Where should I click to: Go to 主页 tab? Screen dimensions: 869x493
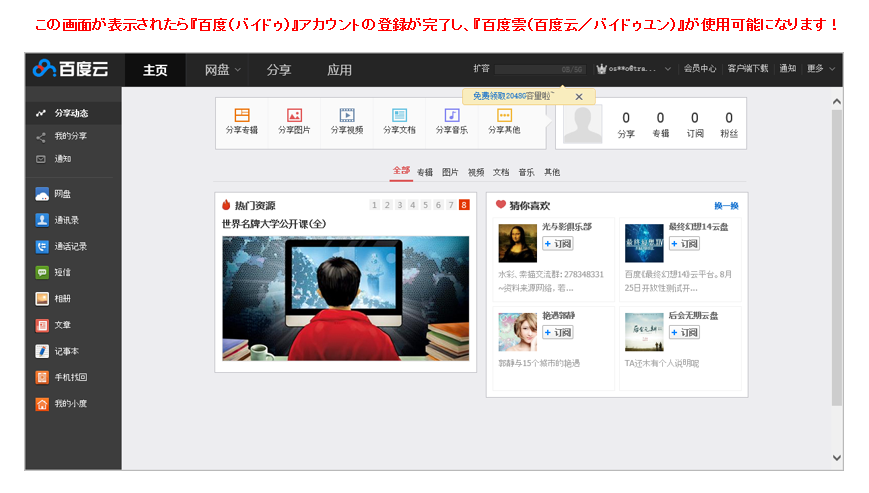[x=155, y=70]
